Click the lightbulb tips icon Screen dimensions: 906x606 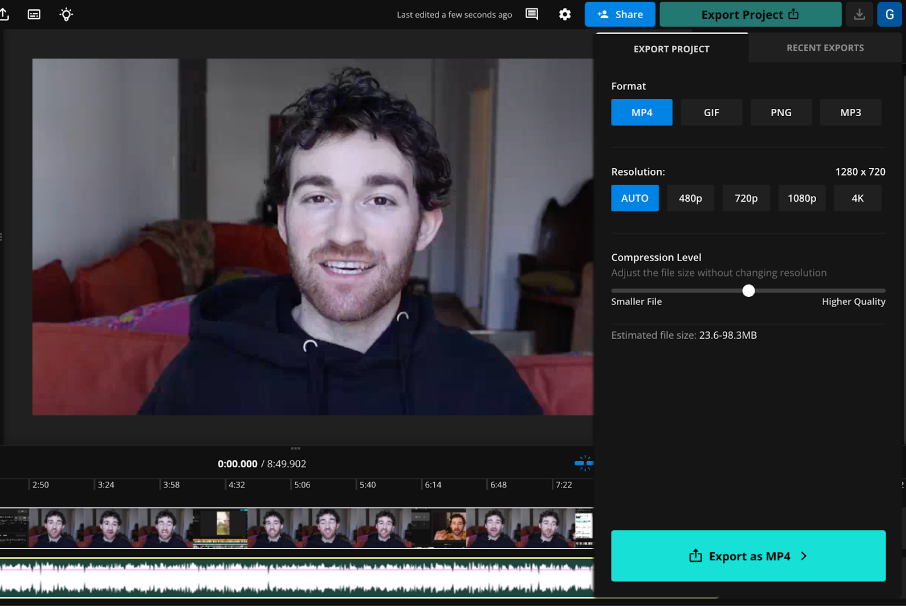[x=66, y=15]
